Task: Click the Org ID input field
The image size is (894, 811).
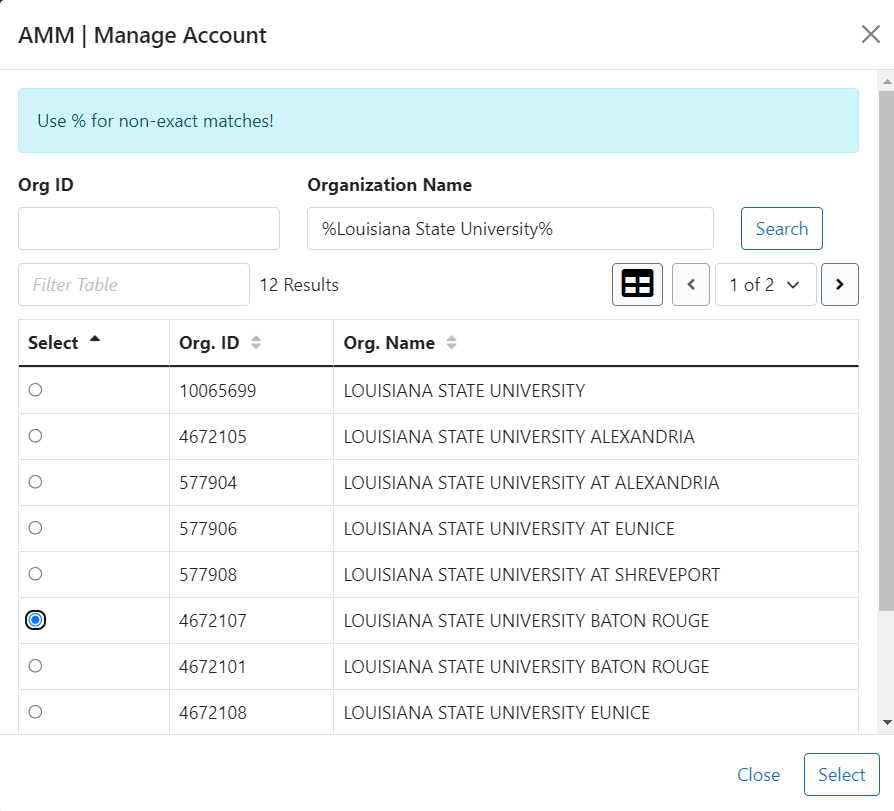Action: [x=149, y=229]
